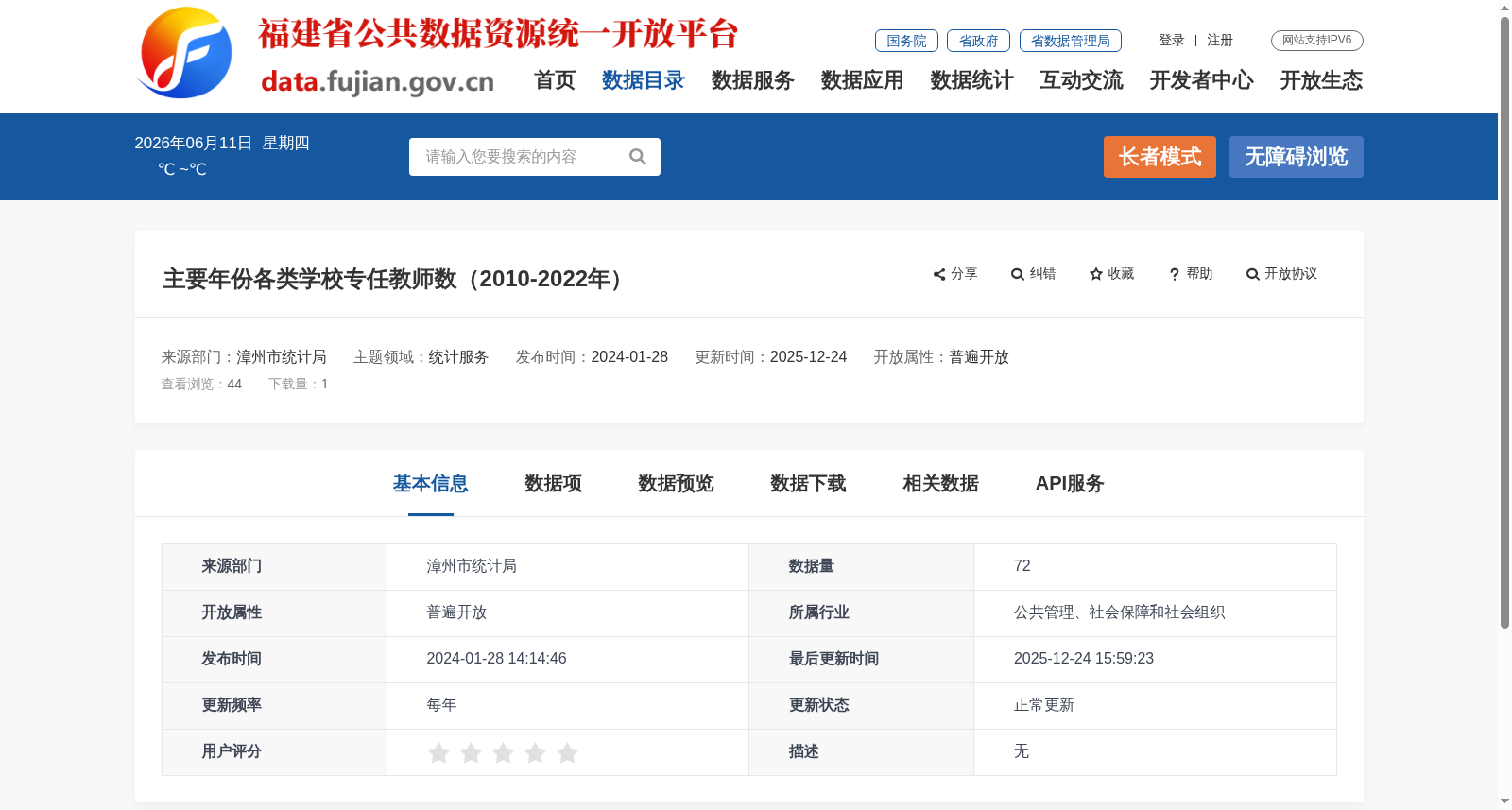
Task: Click the 查看浏览 count 44
Action: tap(234, 385)
